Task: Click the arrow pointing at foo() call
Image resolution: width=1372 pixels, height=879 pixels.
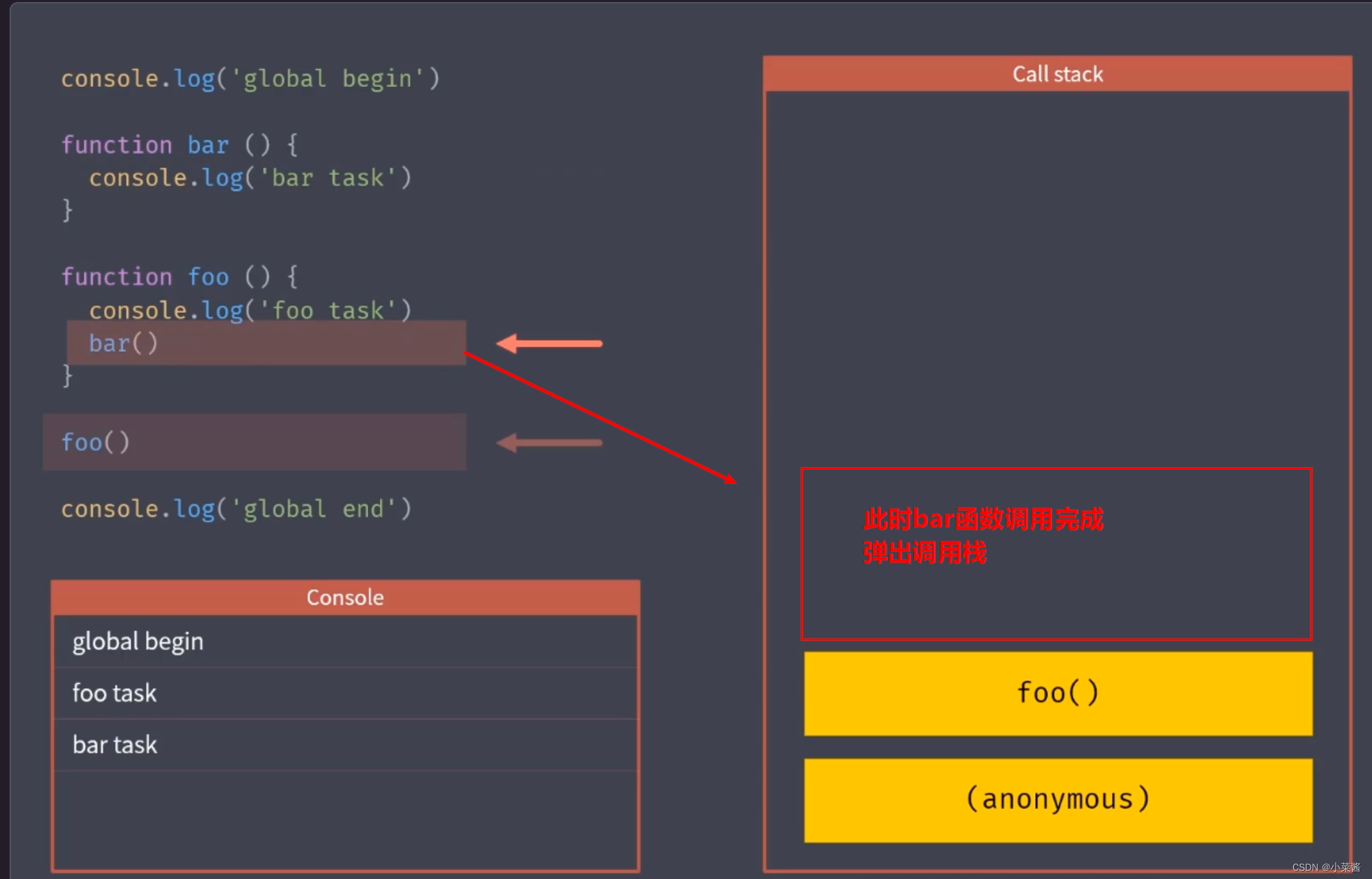Action: (549, 443)
